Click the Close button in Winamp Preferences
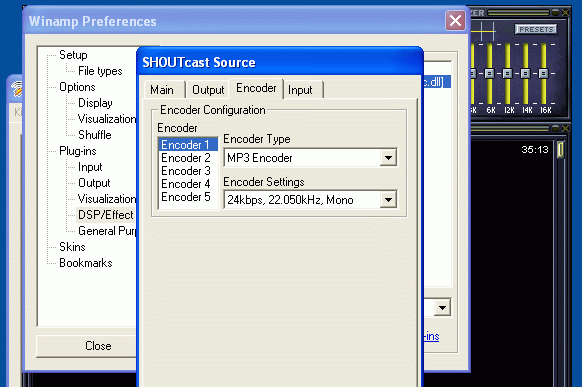Screen dimensions: 582x387 (86, 346)
